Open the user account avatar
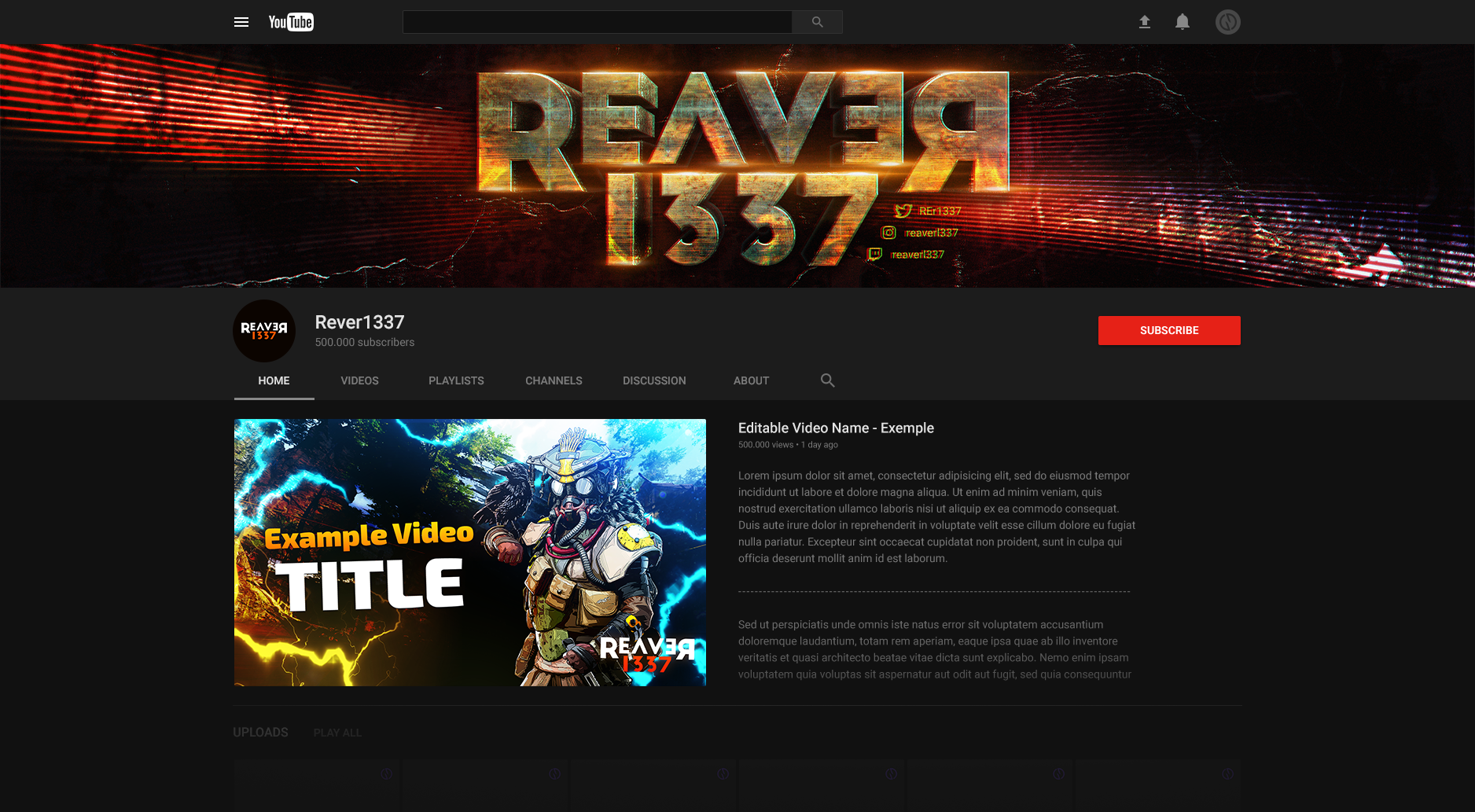The height and width of the screenshot is (812, 1475). (1227, 22)
